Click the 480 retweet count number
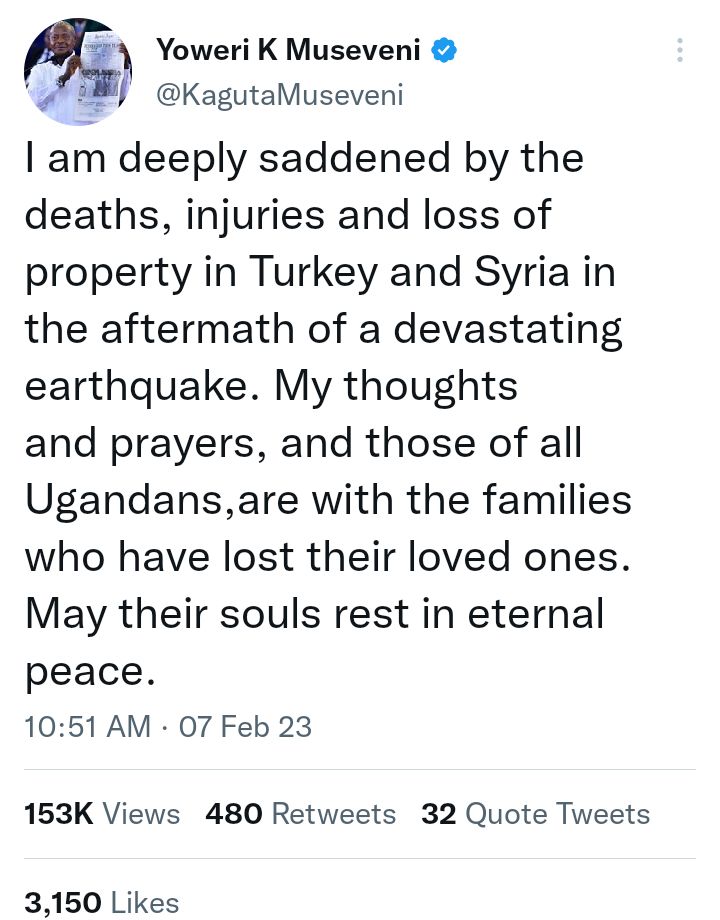Viewport: 720px width, 920px height. click(233, 814)
